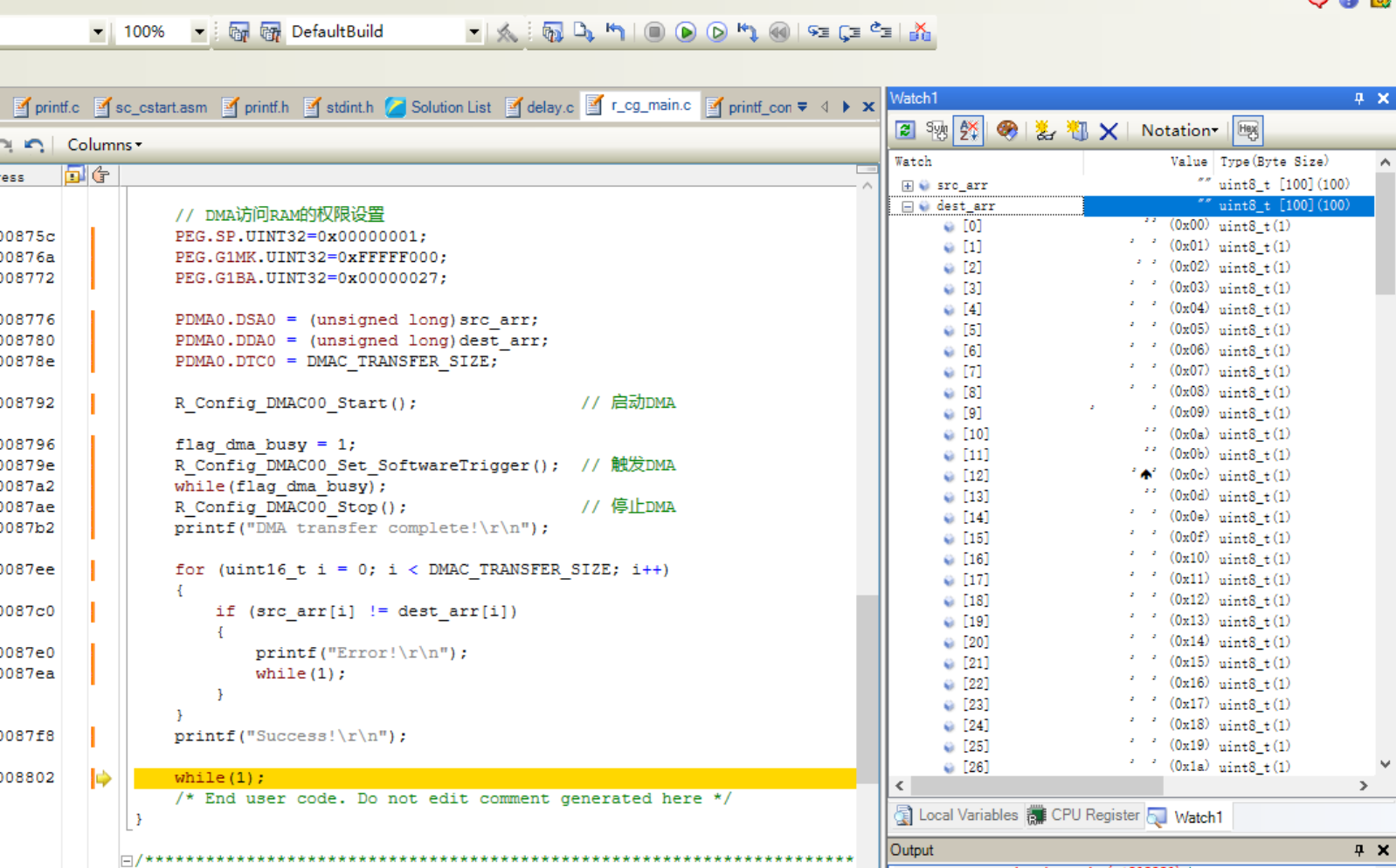Screen dimensions: 1396x868
Task: Click 'R_Config_DMAC00_Start();' code line
Action: 295,403
